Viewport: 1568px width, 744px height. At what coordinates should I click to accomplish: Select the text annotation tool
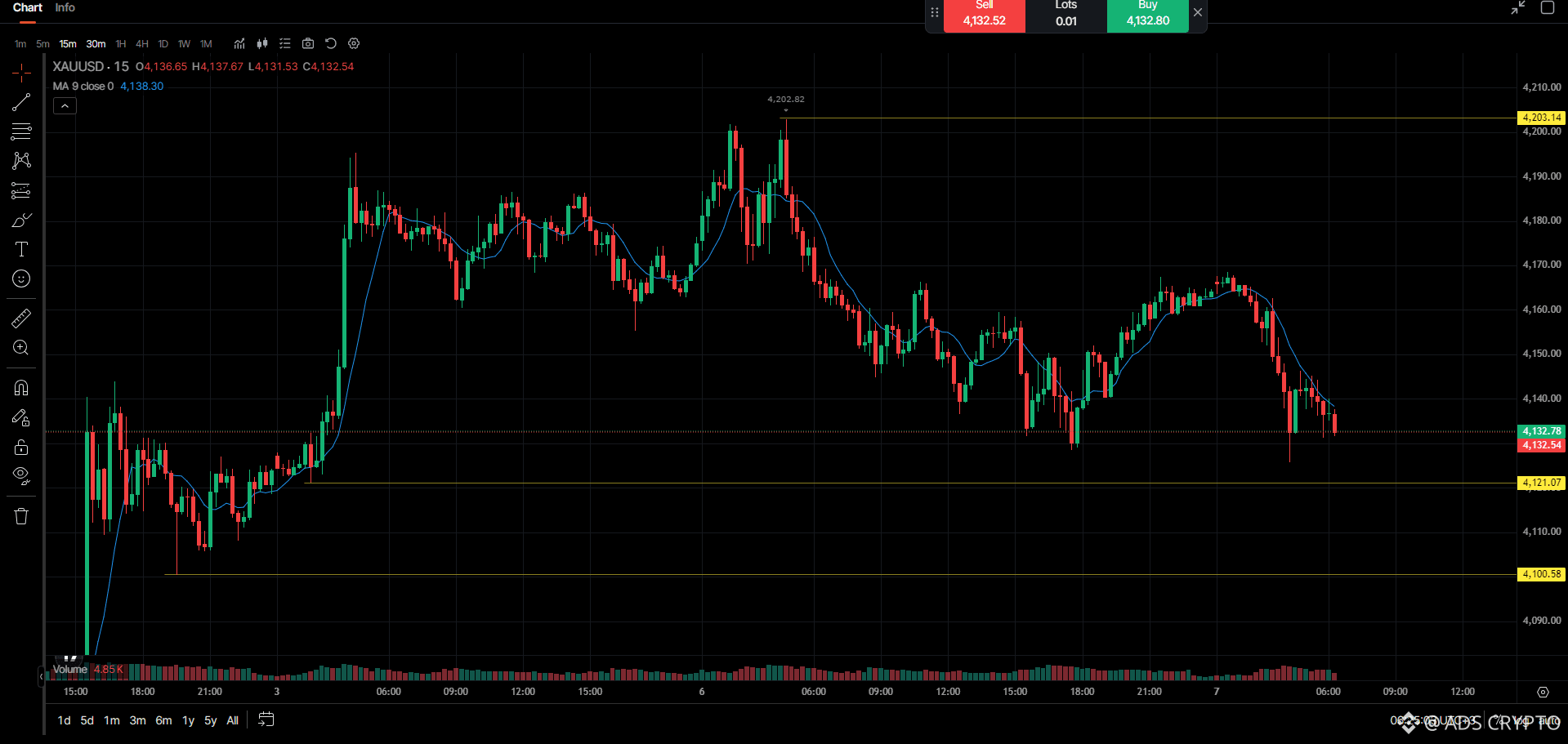(x=21, y=250)
